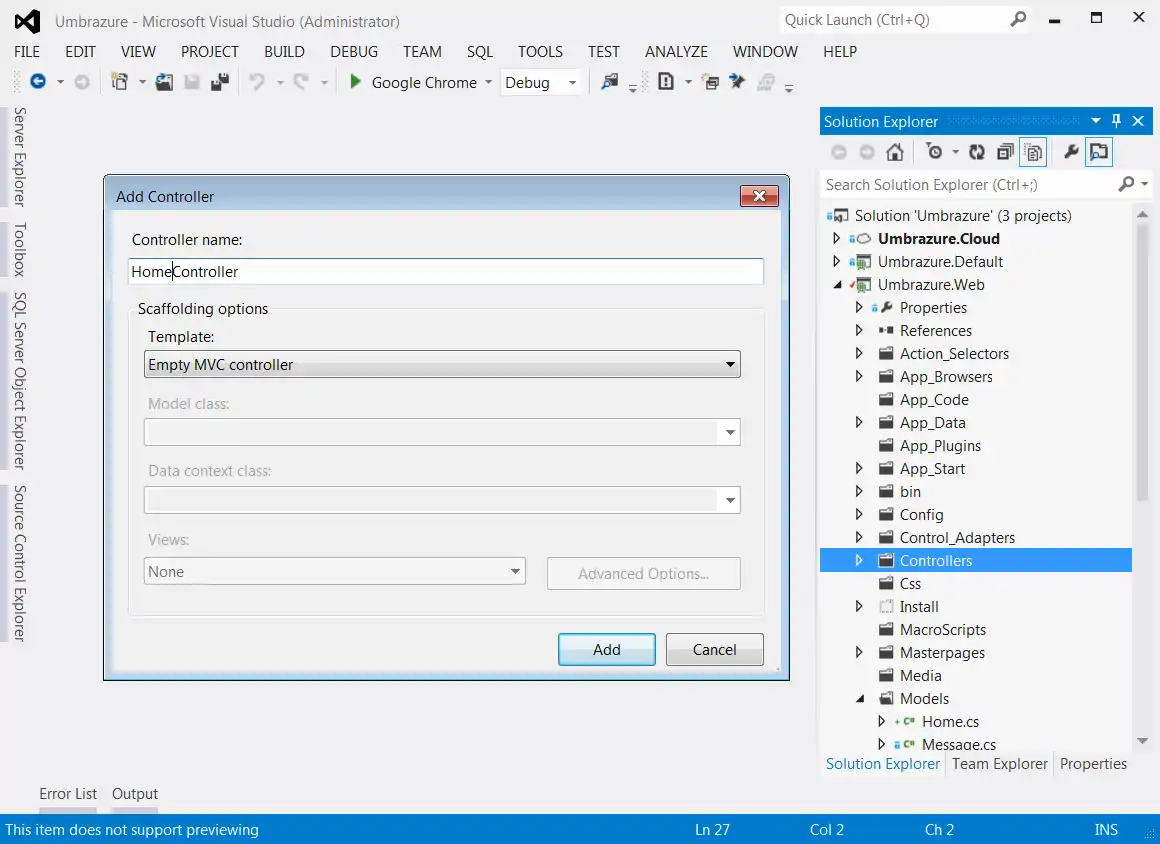Click the Open File toolbar icon
The image size is (1160, 844).
click(164, 81)
